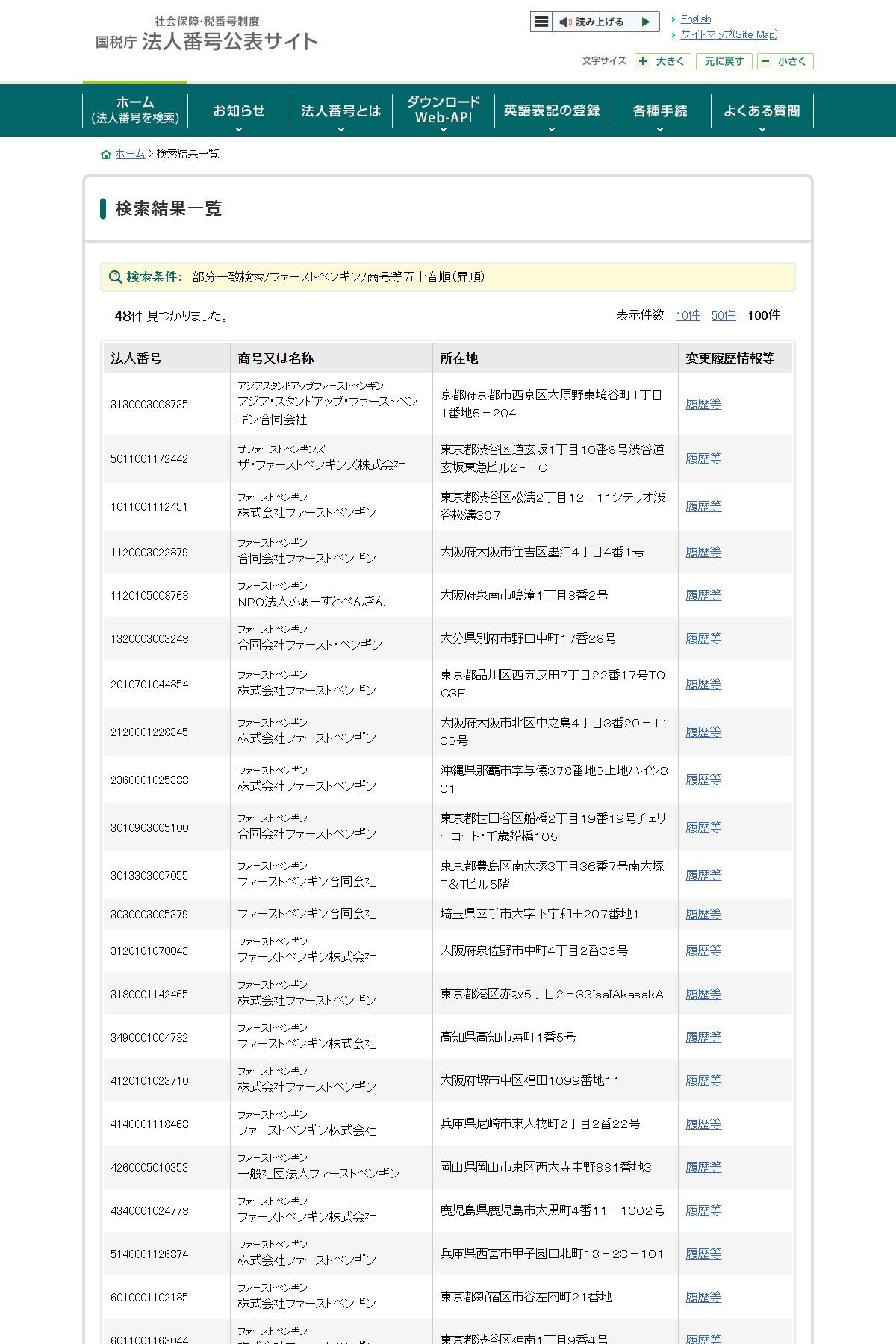Open 履歴等 for 1320003003248
This screenshot has width=896, height=1344.
pos(704,638)
